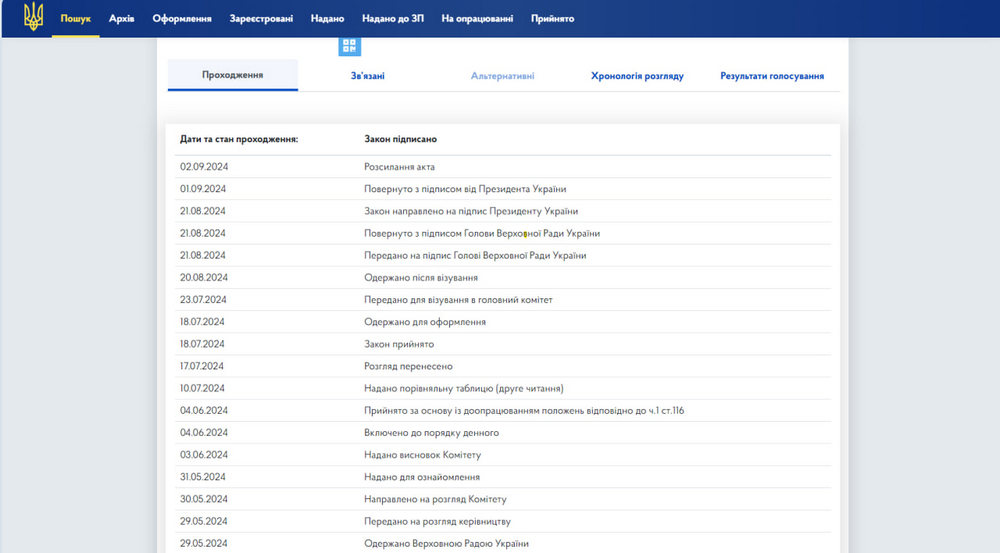Open Оформлення in the top navigation
This screenshot has width=1000, height=553.
click(x=181, y=19)
